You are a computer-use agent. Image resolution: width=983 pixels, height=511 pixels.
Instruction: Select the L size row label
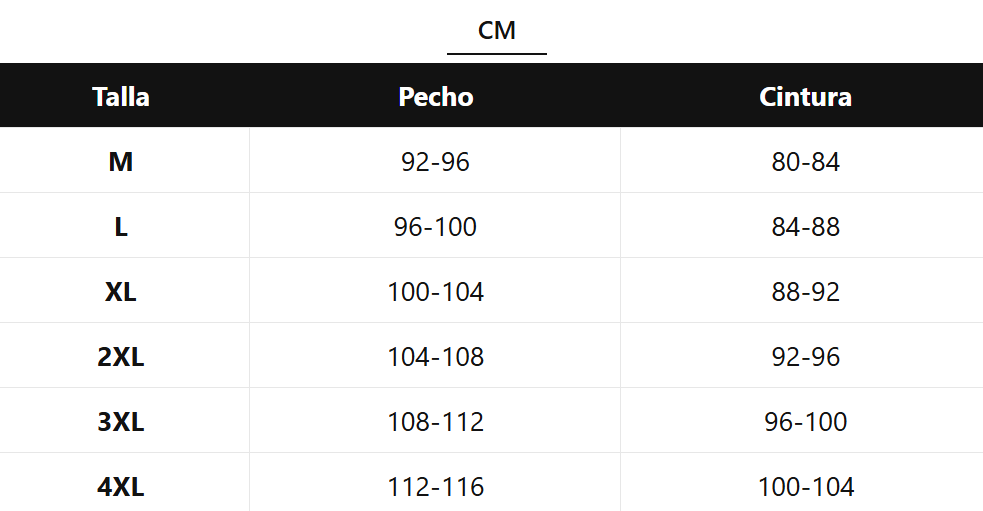[x=121, y=227]
